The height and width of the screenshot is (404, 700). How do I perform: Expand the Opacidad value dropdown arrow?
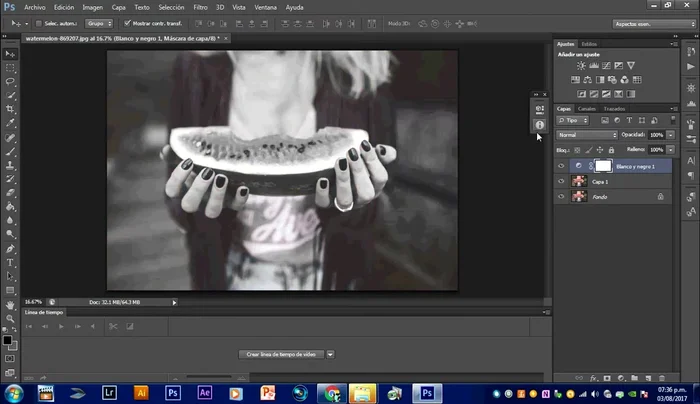[670, 134]
